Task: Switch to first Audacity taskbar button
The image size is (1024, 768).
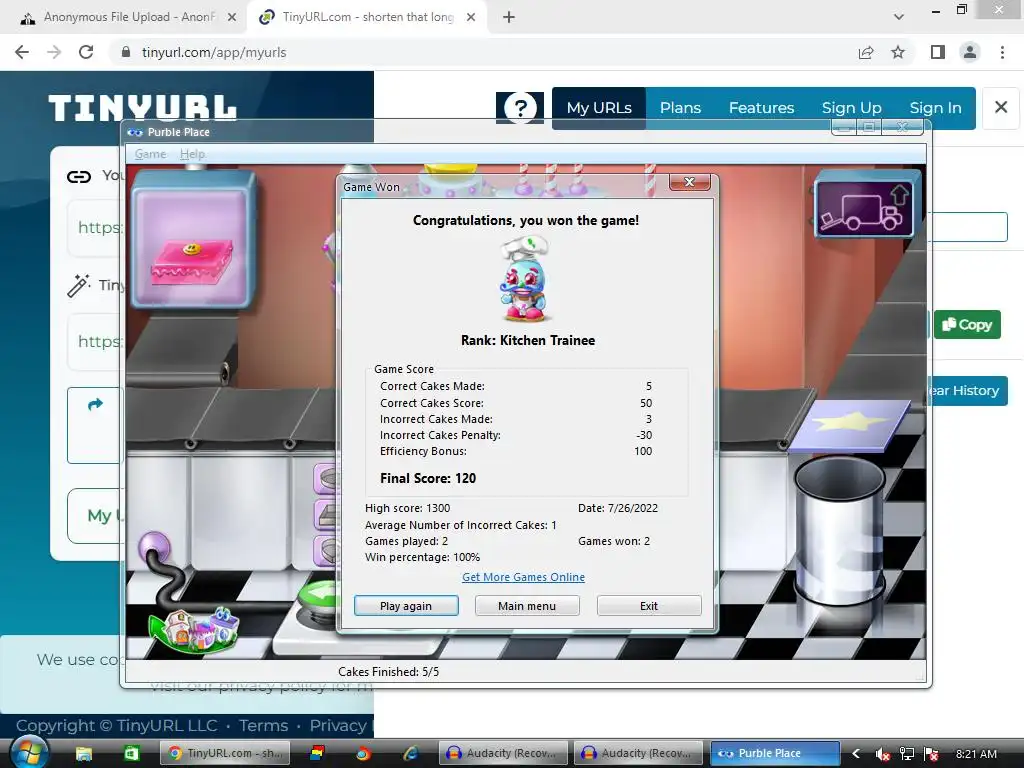Action: click(502, 754)
